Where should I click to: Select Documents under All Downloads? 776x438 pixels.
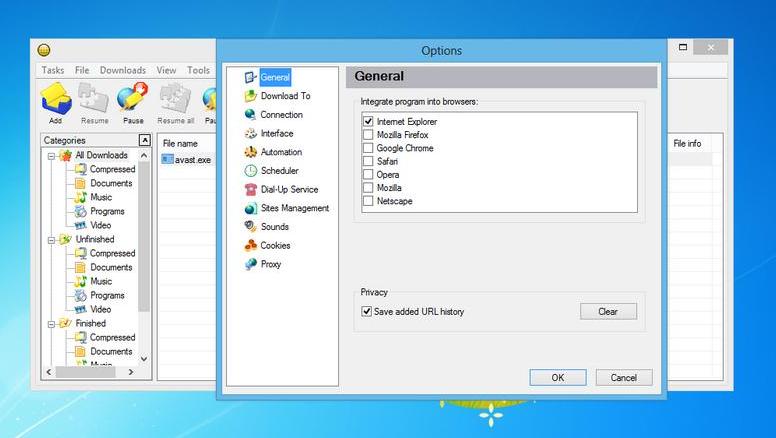pyautogui.click(x=111, y=183)
